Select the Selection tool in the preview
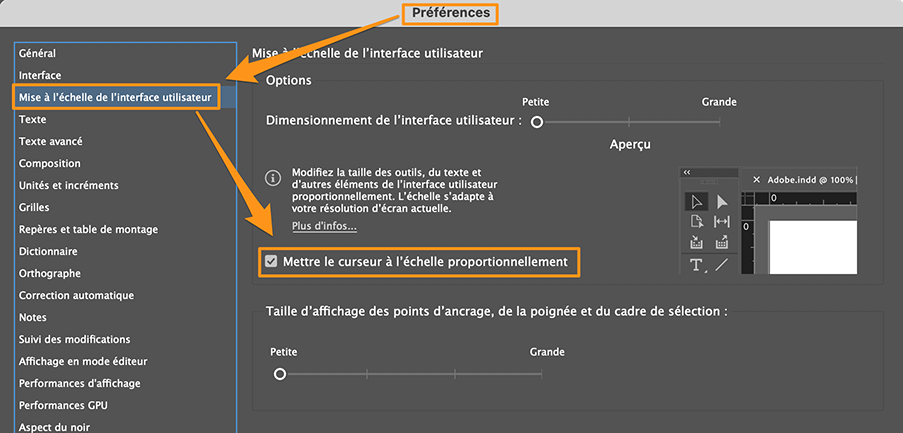 696,202
